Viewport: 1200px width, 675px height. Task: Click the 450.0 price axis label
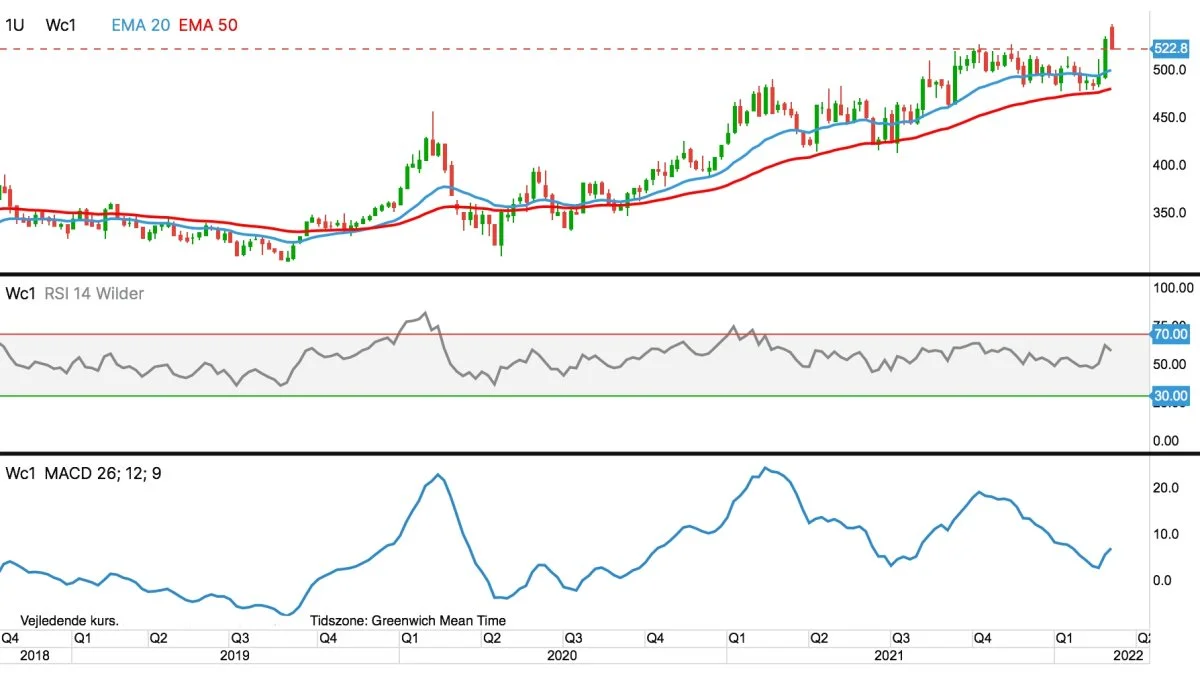(1170, 118)
